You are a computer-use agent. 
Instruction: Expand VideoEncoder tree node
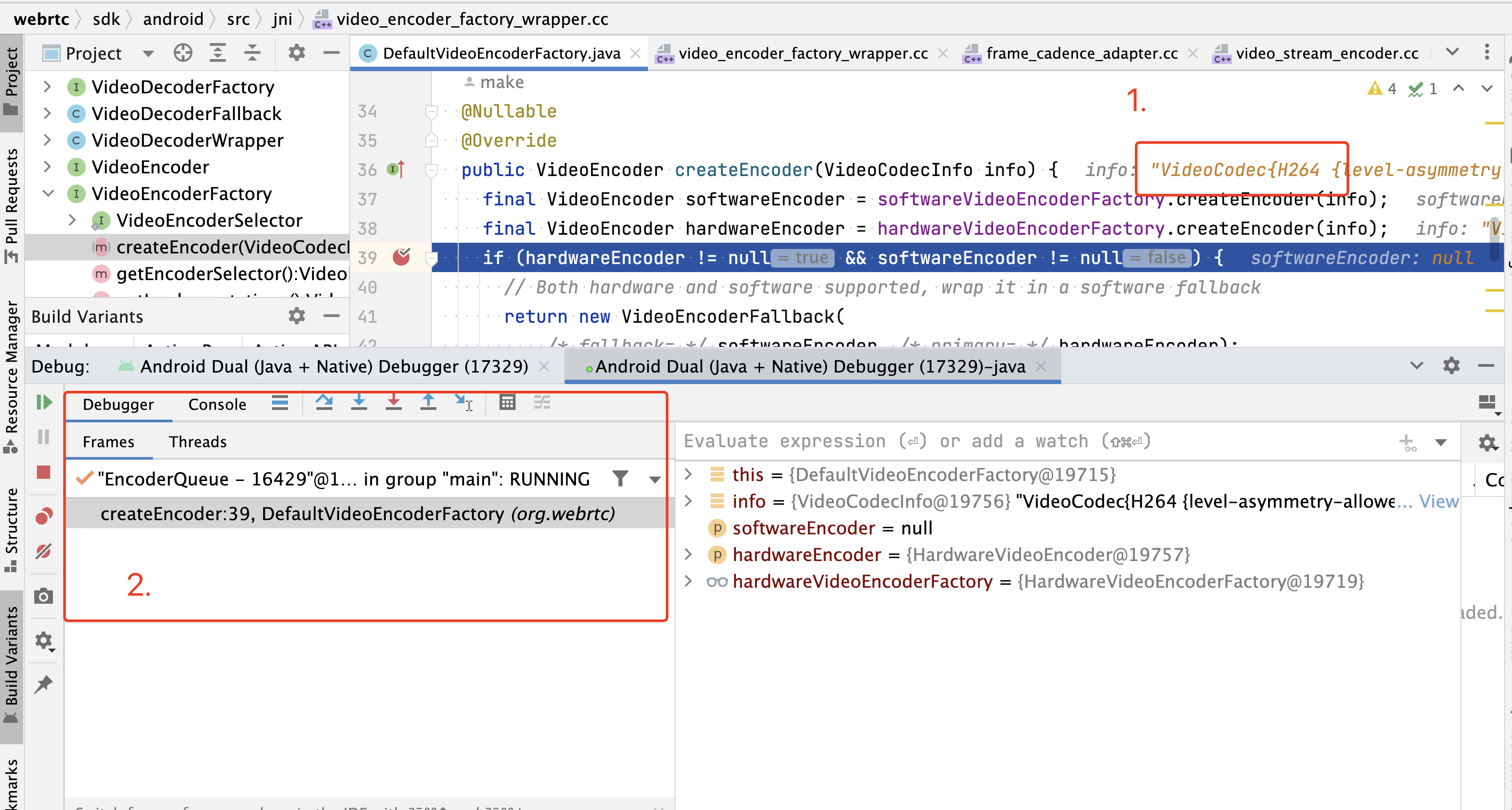click(48, 167)
